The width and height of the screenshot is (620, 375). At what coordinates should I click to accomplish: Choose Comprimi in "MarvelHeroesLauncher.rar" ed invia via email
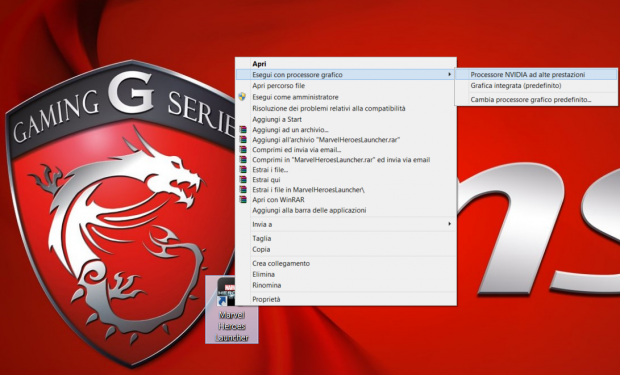pyautogui.click(x=346, y=160)
